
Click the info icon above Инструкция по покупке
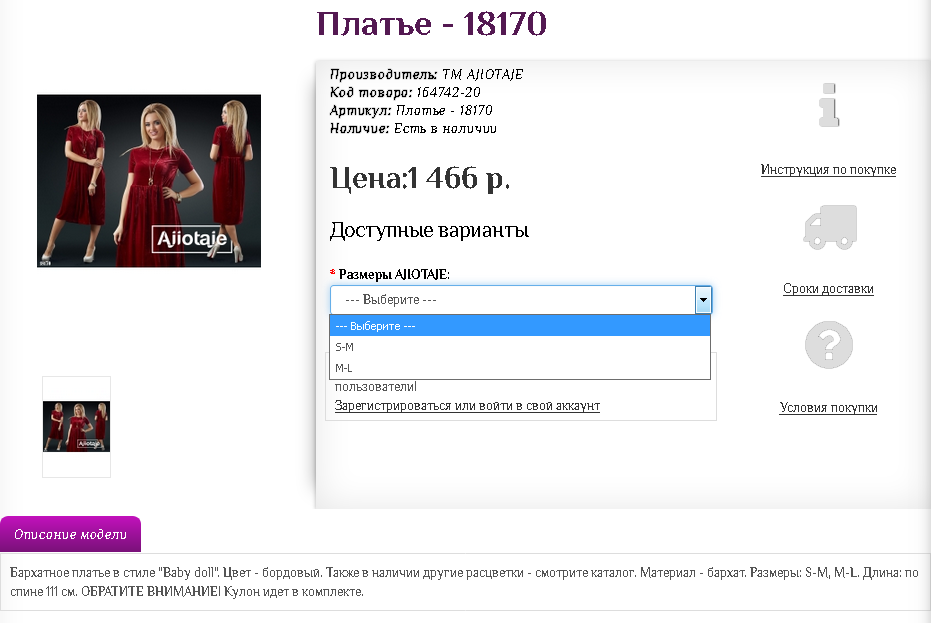click(x=829, y=105)
